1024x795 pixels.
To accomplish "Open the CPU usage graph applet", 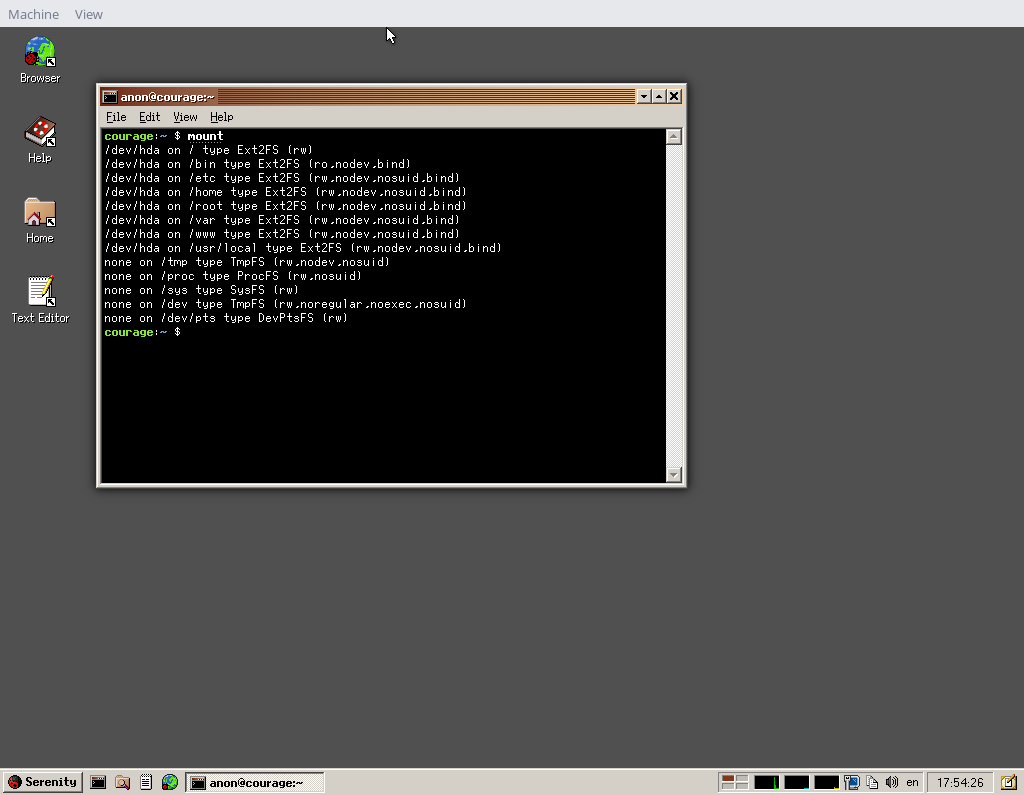I will (765, 782).
